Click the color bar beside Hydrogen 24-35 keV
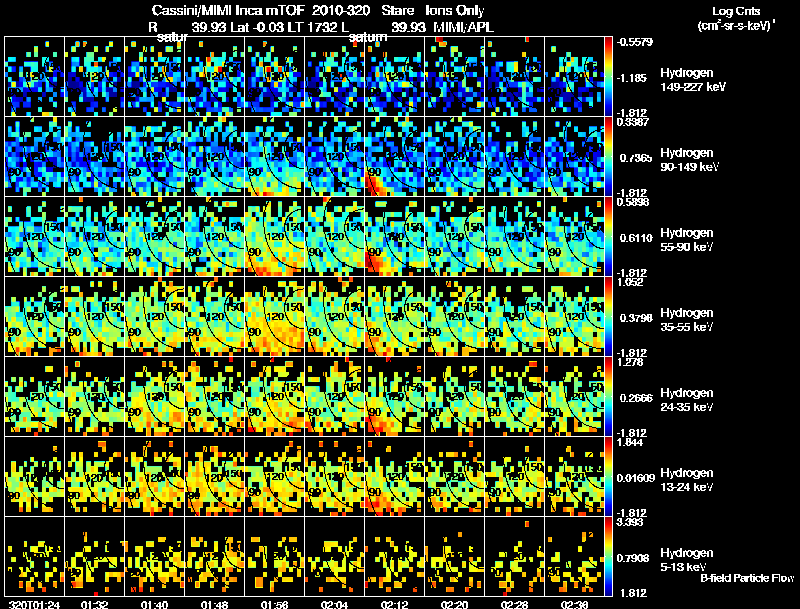Screen dimensions: 800x609 coord(608,396)
